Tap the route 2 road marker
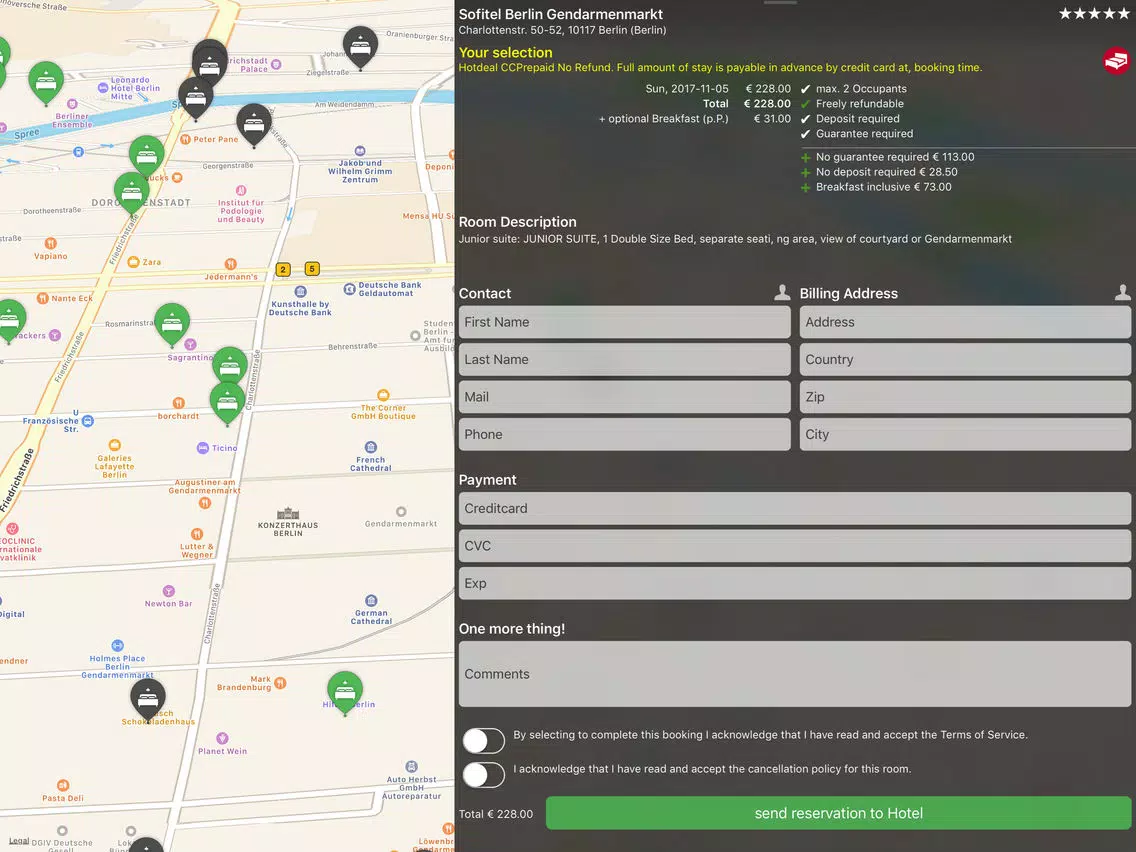Viewport: 1136px width, 852px height. tap(283, 270)
